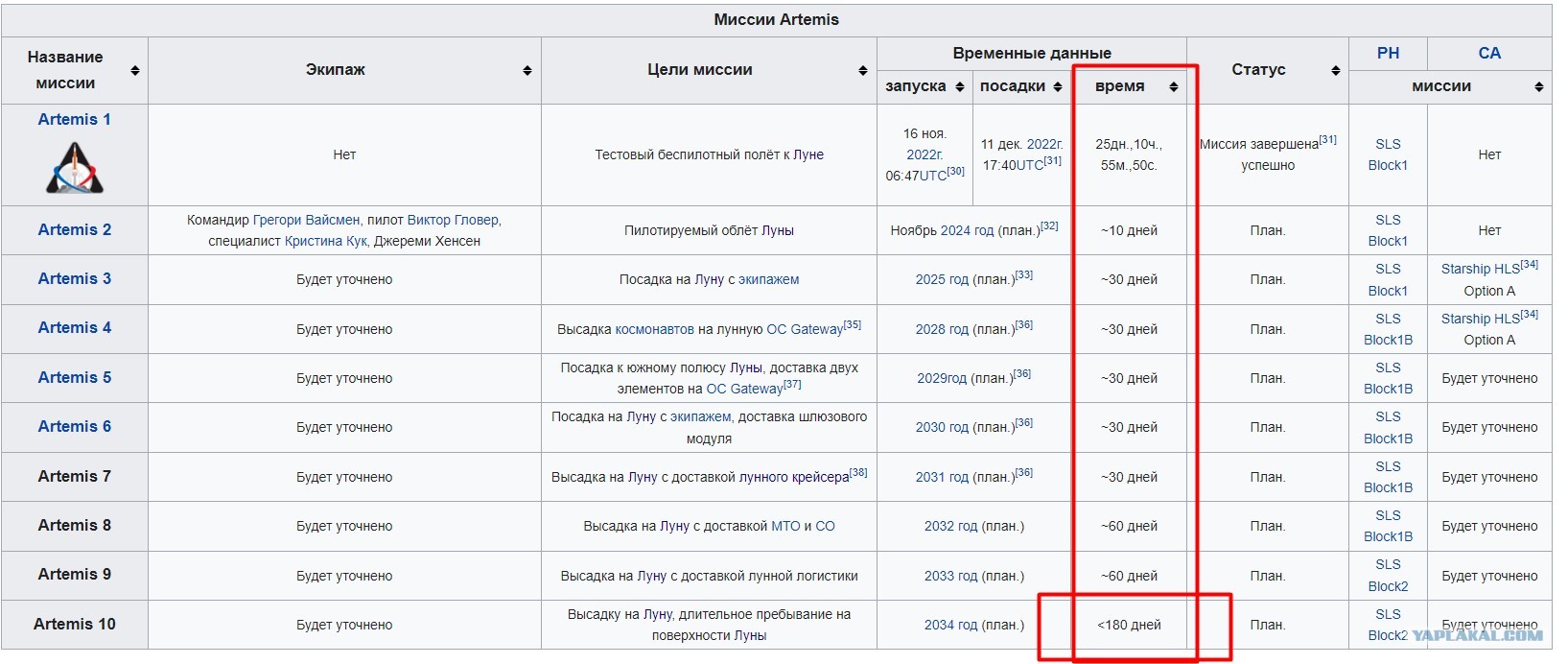Select '<180 дней' duration in Artemis 10 row
Image resolution: width=1568 pixels, height=664 pixels.
click(x=1129, y=625)
